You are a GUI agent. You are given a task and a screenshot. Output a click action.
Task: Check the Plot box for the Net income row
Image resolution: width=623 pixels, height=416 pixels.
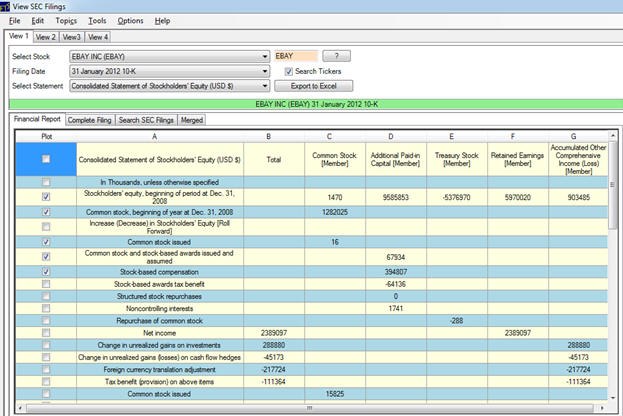tap(46, 330)
